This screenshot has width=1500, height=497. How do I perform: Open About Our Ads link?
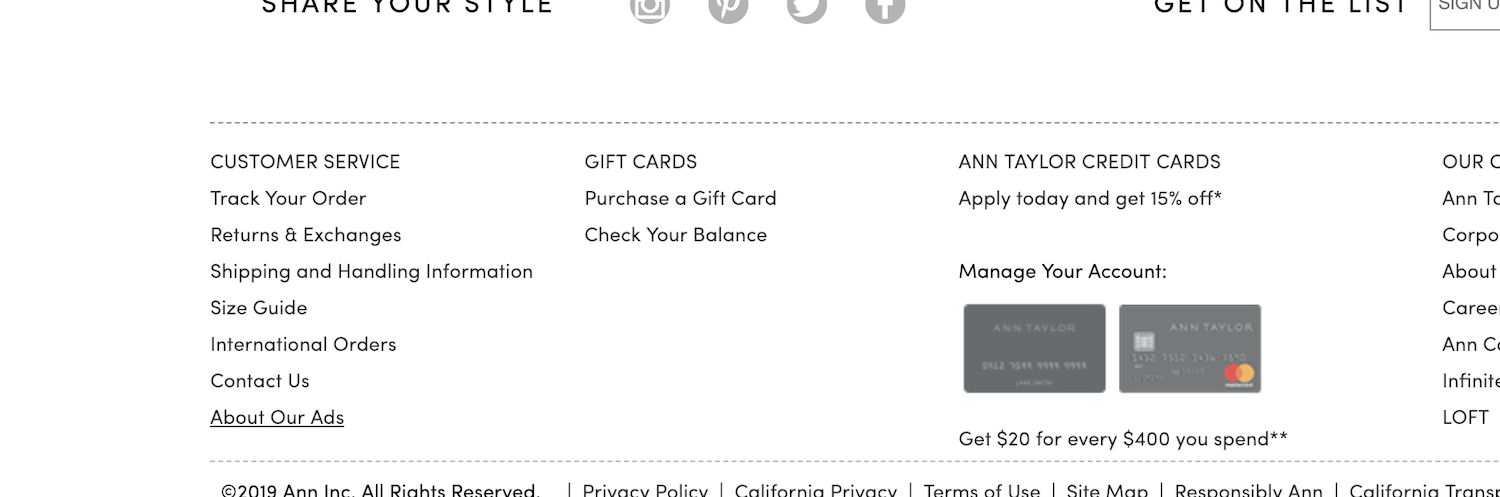277,417
